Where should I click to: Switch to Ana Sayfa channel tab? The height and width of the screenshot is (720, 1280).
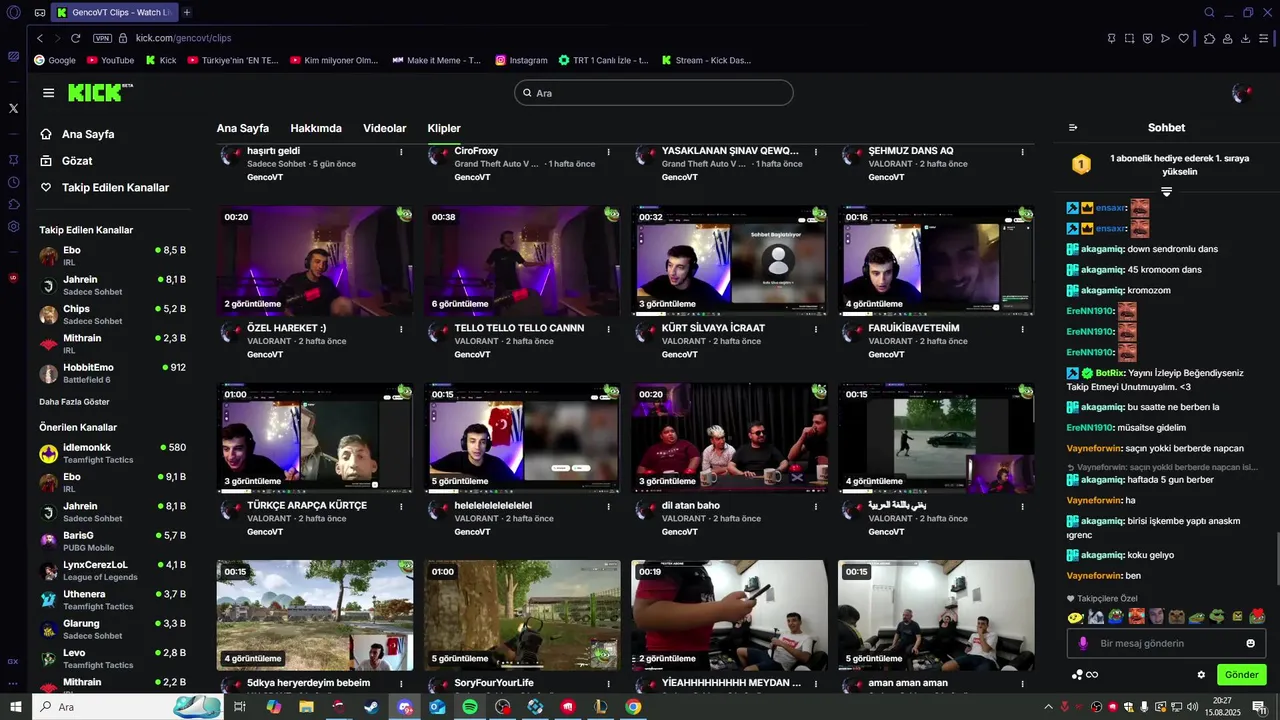pos(243,128)
